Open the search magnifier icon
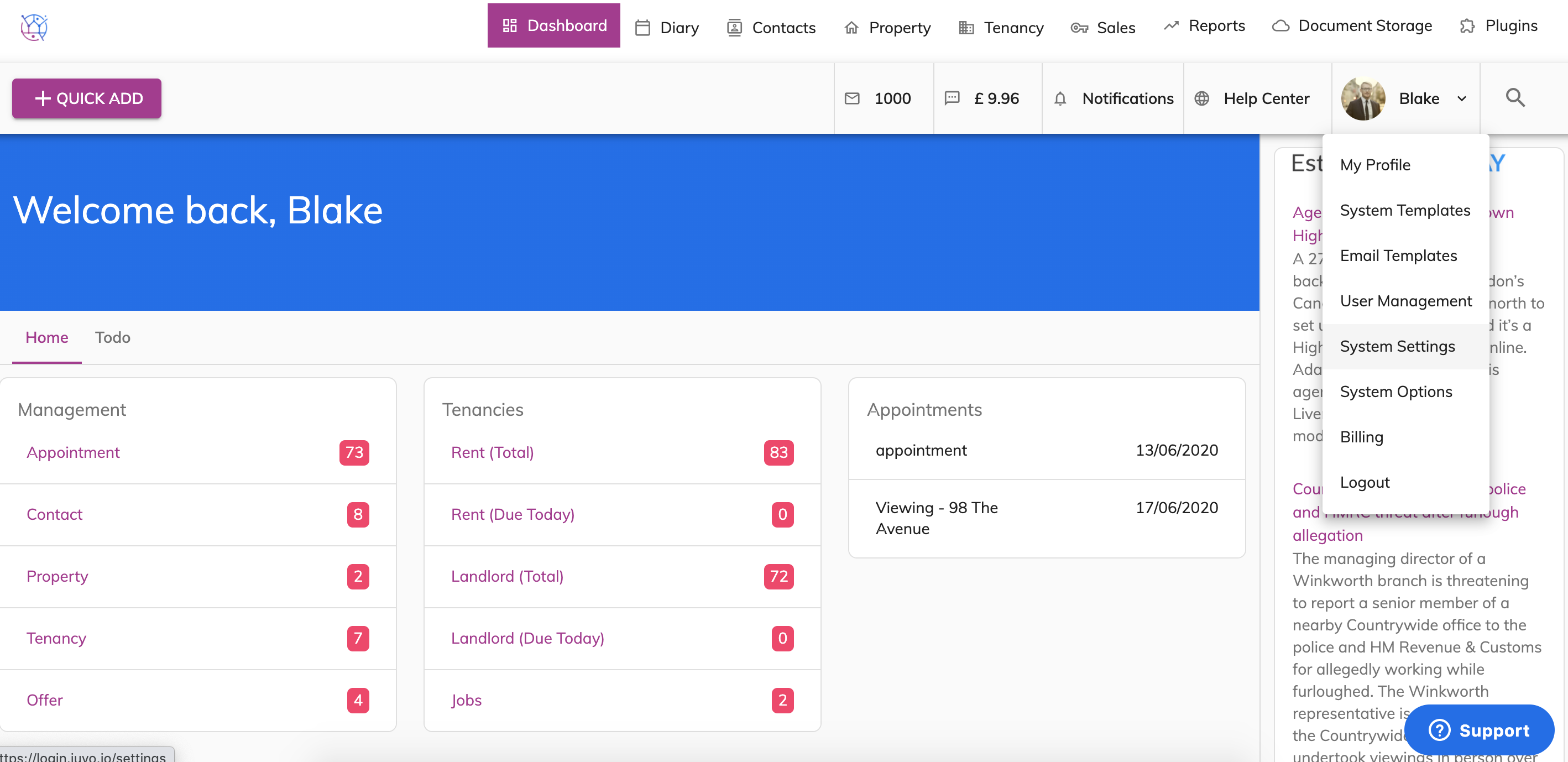This screenshot has width=1568, height=762. tap(1514, 98)
